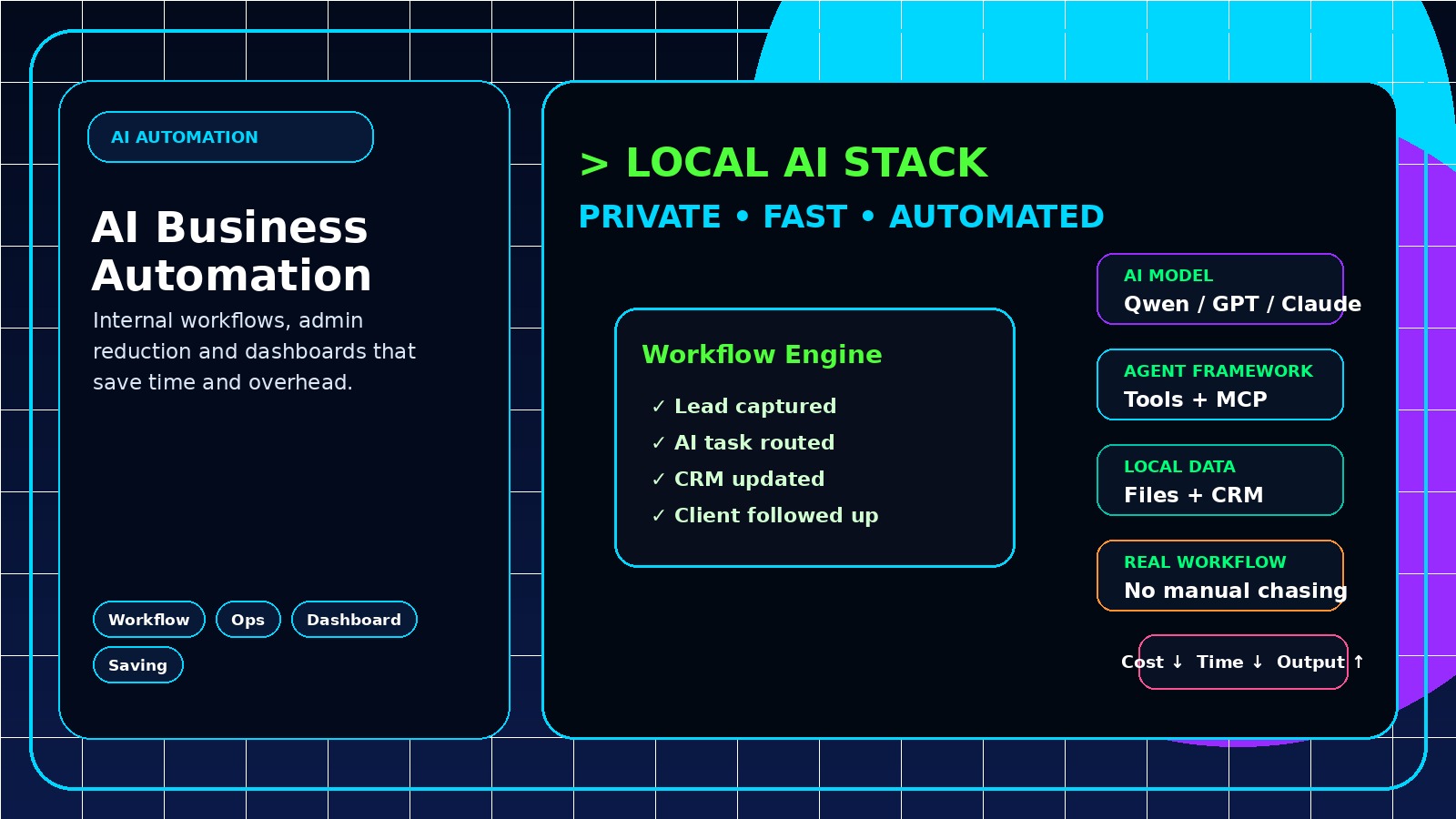The image size is (1456, 819).
Task: Click the Saving tag pill
Action: 138,665
